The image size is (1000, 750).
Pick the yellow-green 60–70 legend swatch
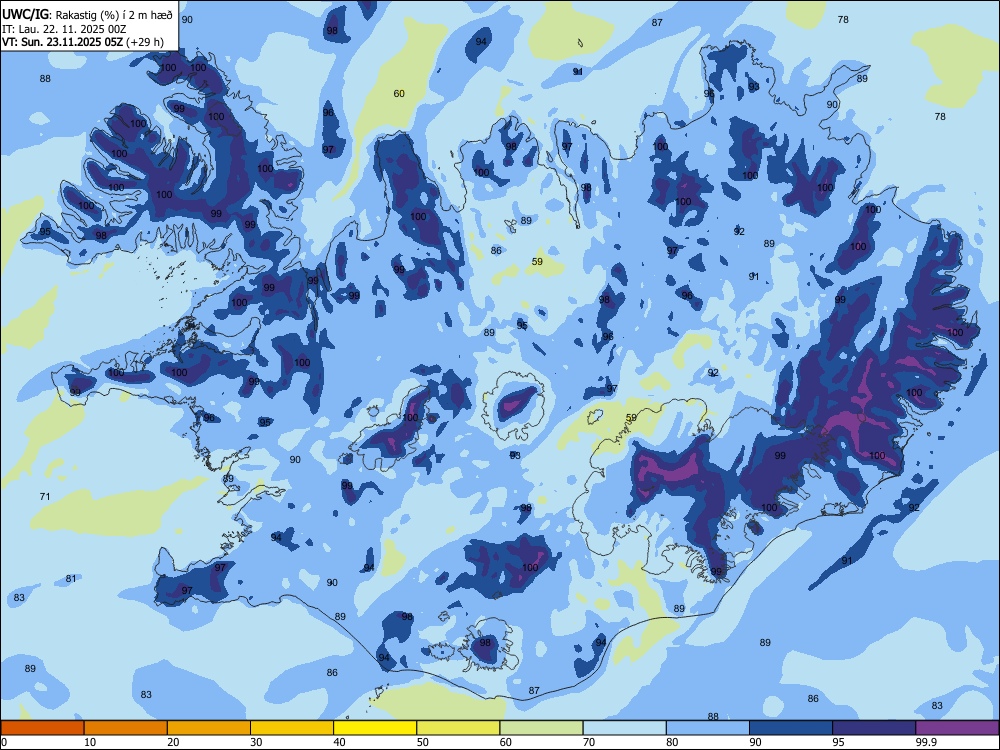[541, 728]
